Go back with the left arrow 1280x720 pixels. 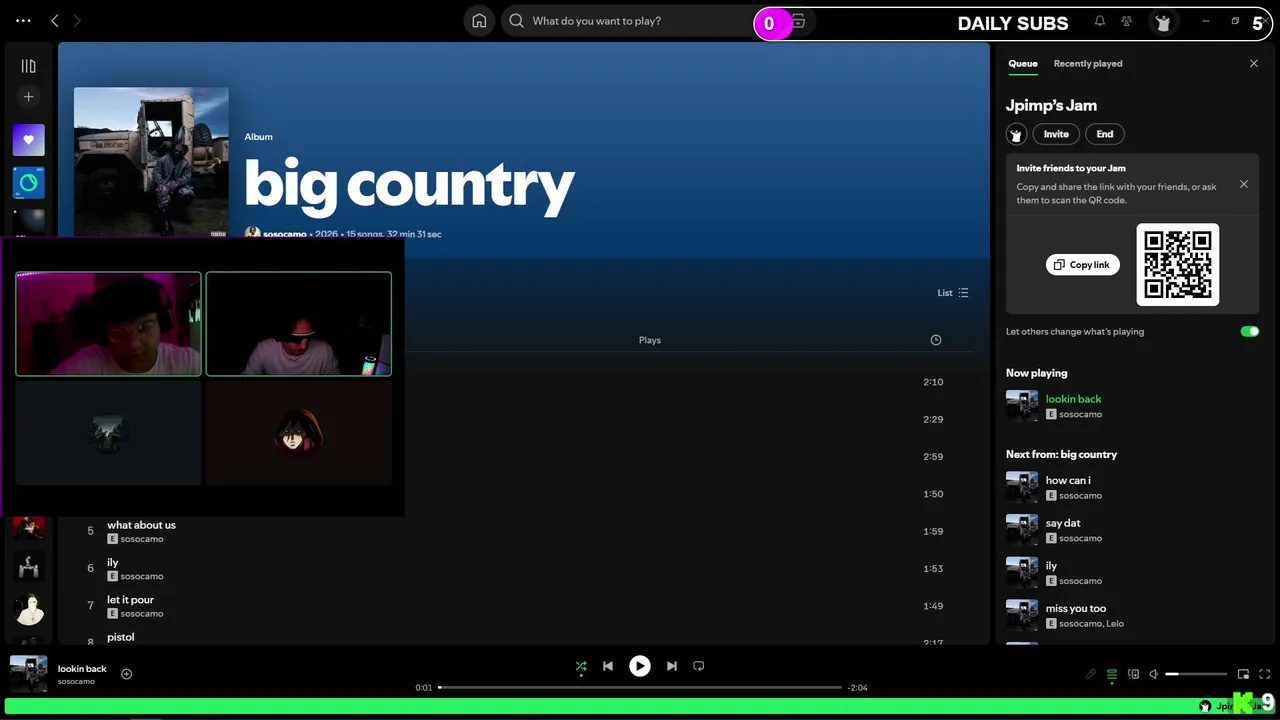[x=55, y=20]
